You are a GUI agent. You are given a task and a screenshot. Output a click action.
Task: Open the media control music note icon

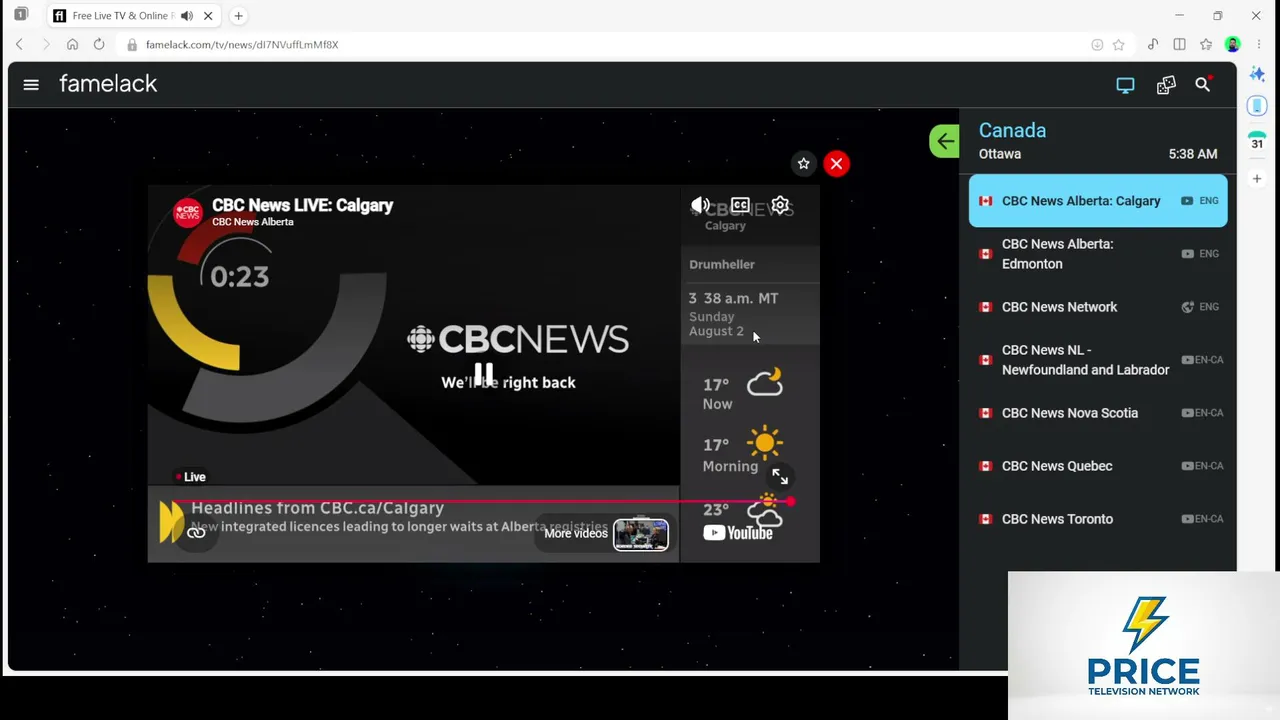coord(1153,44)
